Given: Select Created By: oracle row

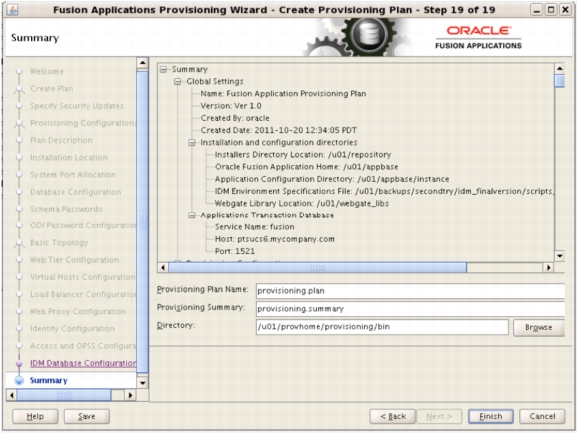Looking at the screenshot, I should 235,118.
